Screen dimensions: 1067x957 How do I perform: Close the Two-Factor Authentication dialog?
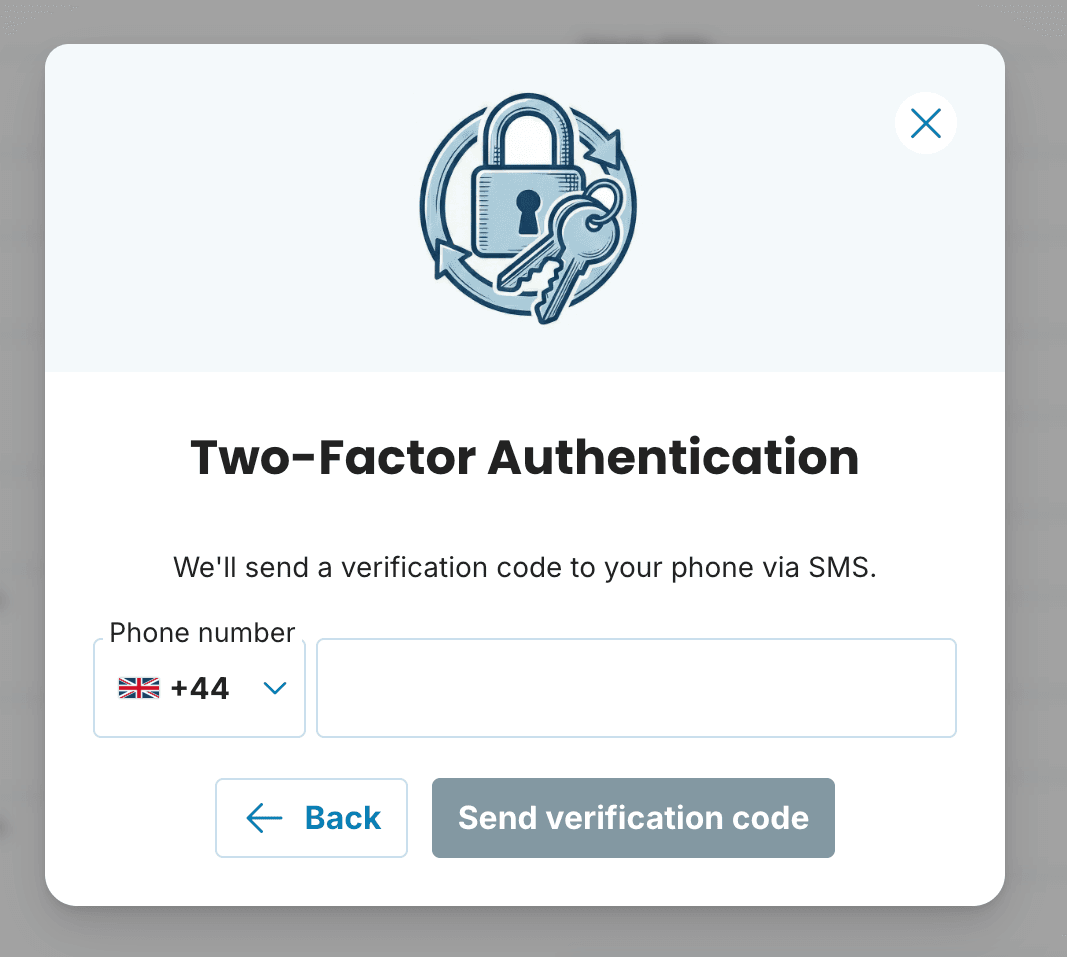[926, 123]
